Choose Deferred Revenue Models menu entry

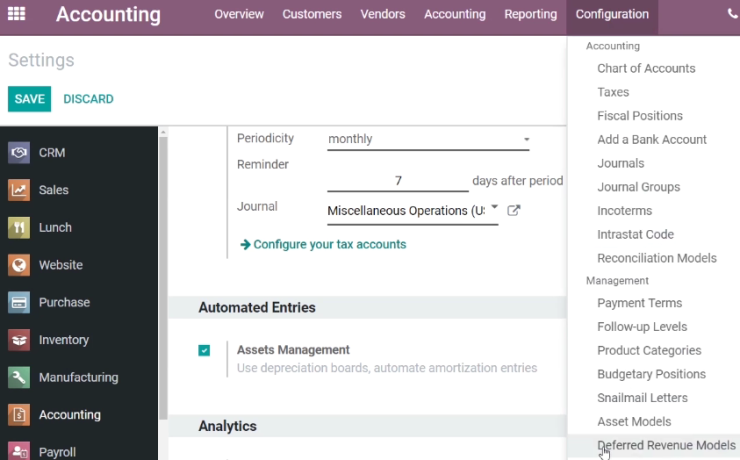coord(666,445)
